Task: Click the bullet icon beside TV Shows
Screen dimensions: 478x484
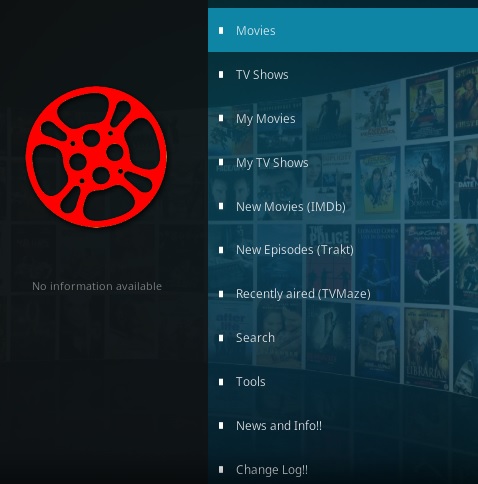Action: 221,75
